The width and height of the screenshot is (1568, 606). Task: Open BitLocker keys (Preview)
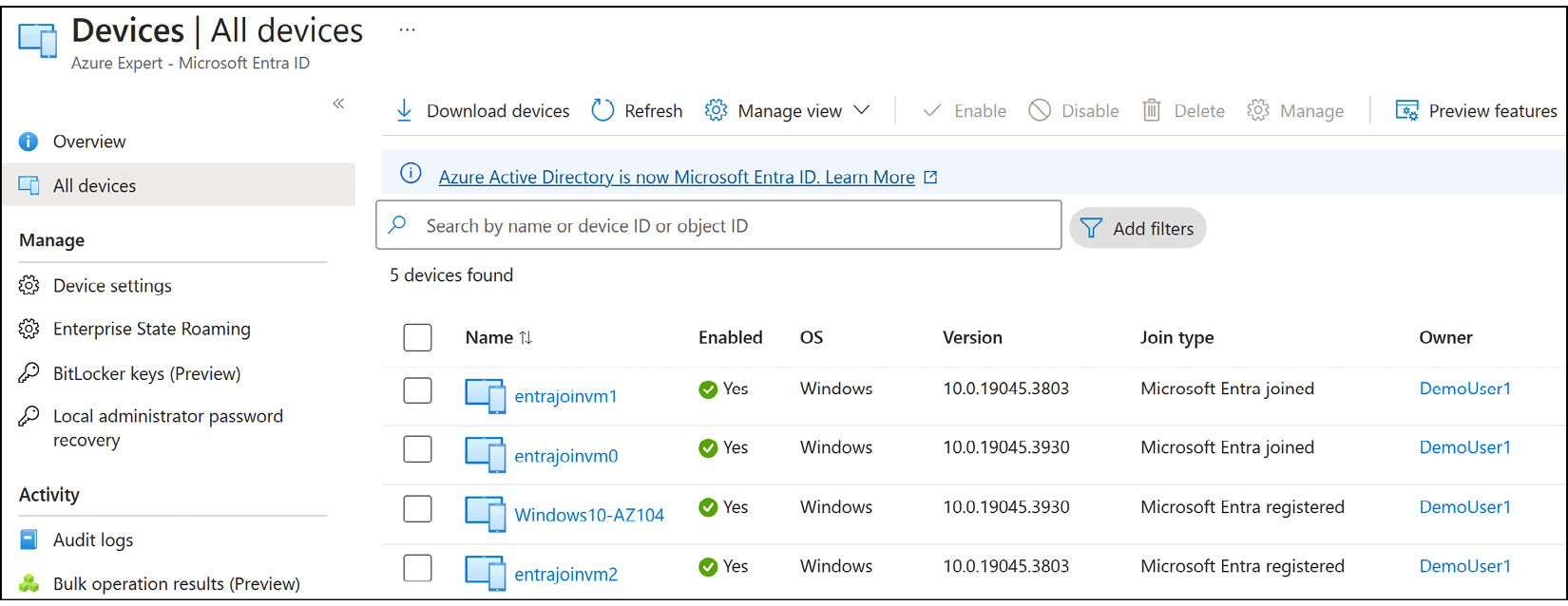pyautogui.click(x=146, y=373)
